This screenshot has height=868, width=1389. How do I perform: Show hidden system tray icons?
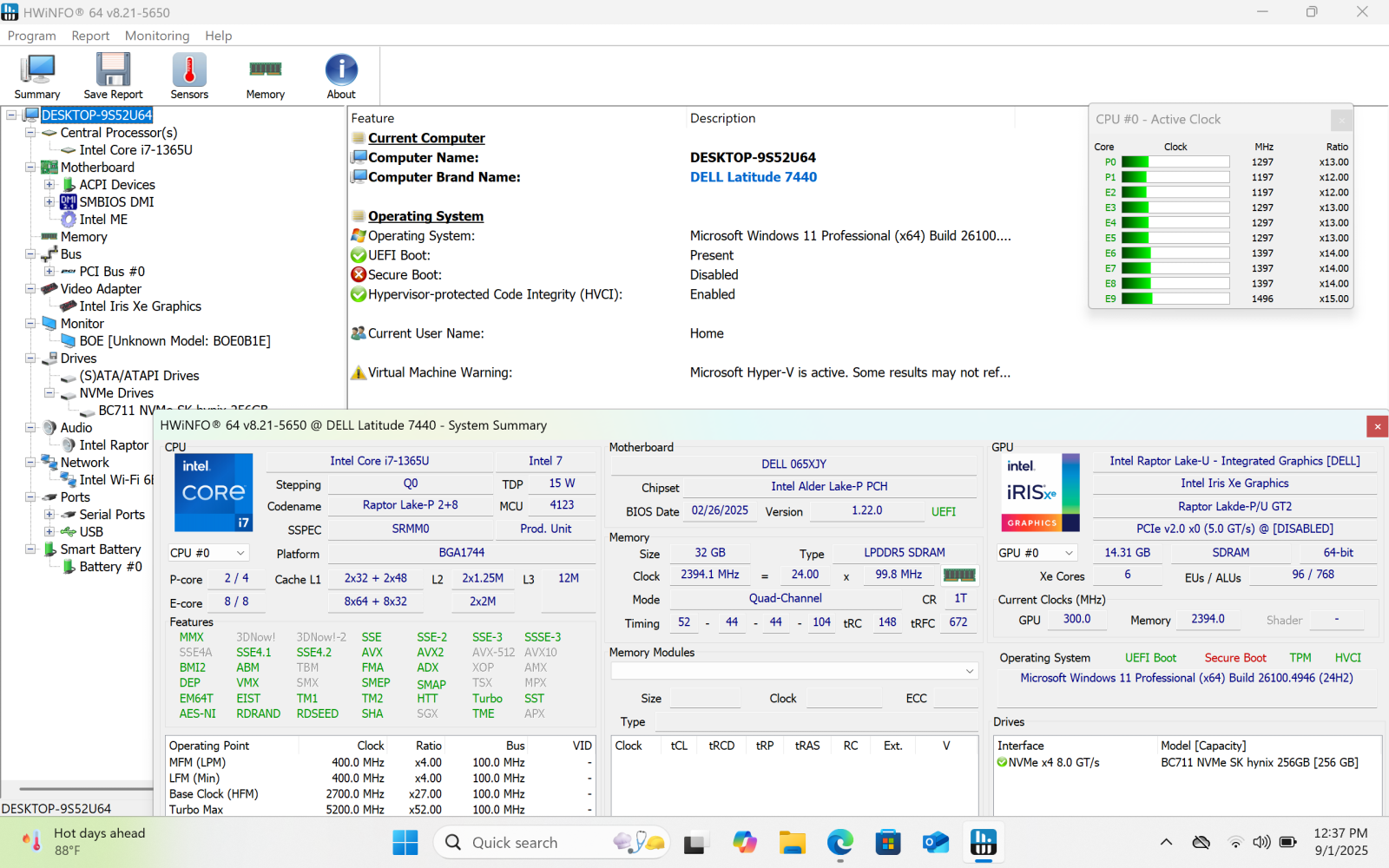coord(1166,842)
